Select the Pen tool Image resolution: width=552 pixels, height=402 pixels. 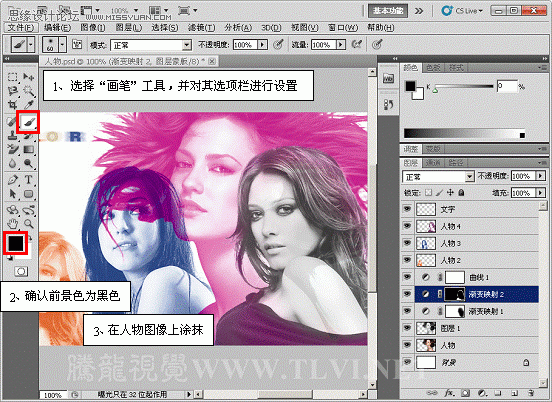coord(13,180)
